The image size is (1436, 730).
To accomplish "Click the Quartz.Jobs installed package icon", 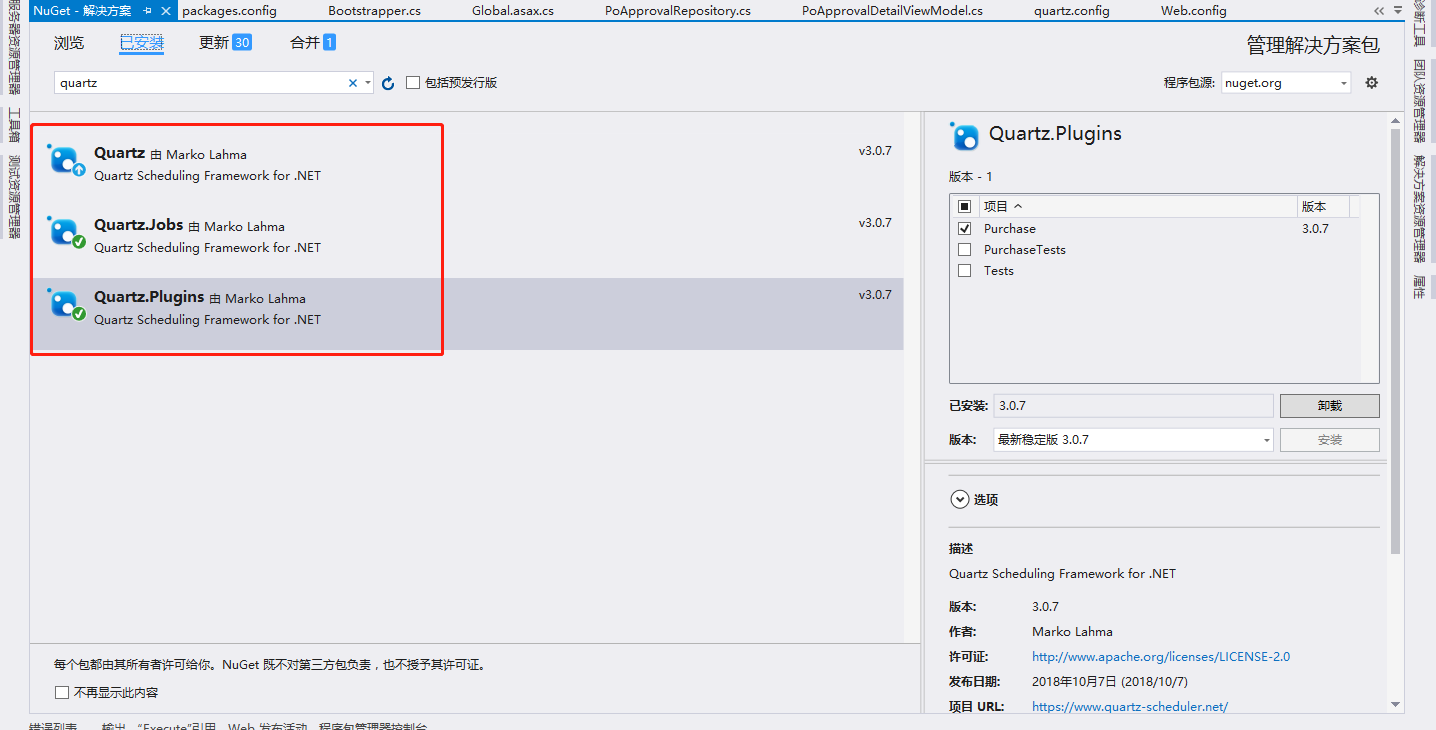I will [65, 232].
